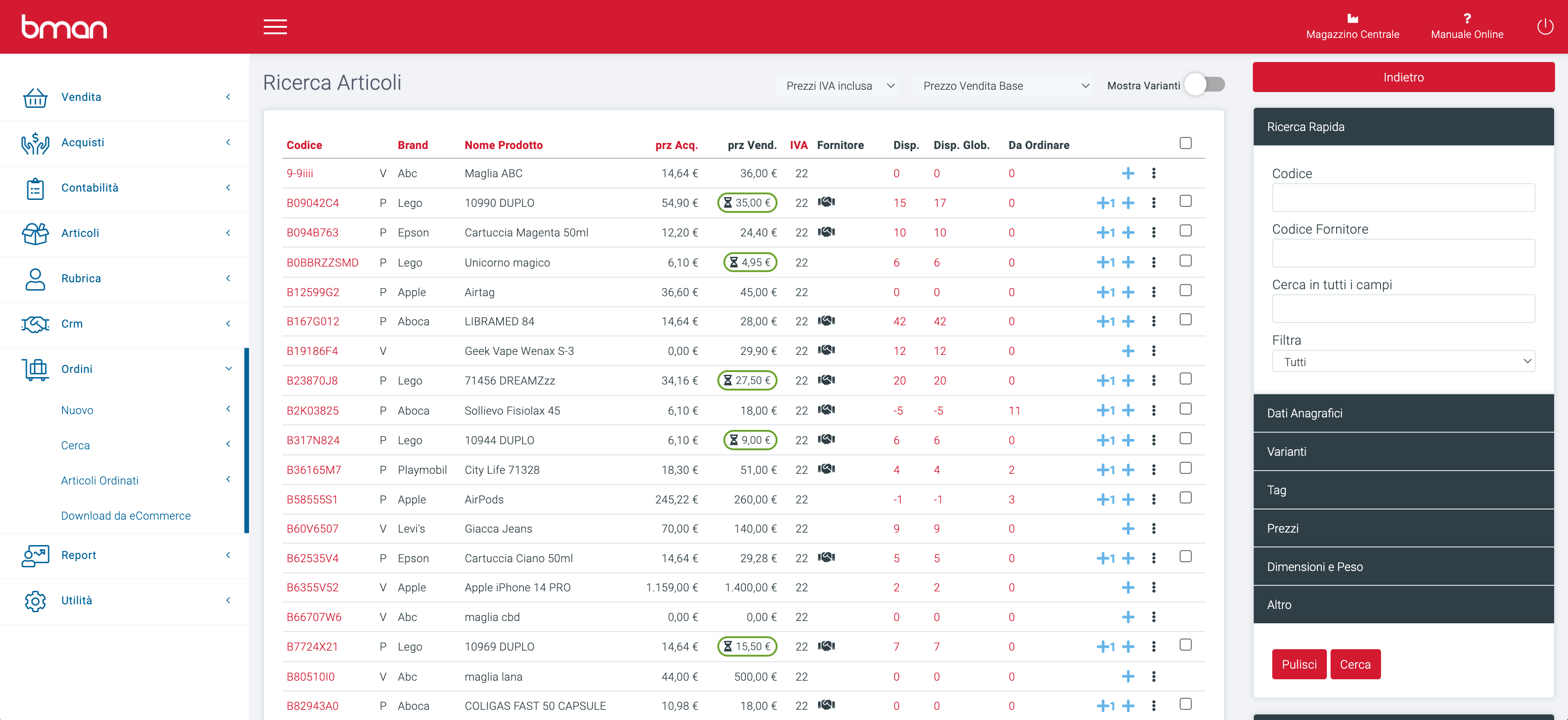This screenshot has width=1568, height=720.
Task: Click the red Cerca search button
Action: 1355,664
